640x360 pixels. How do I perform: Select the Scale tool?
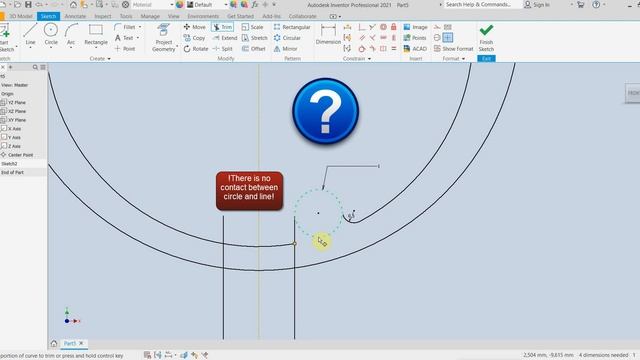(x=252, y=27)
